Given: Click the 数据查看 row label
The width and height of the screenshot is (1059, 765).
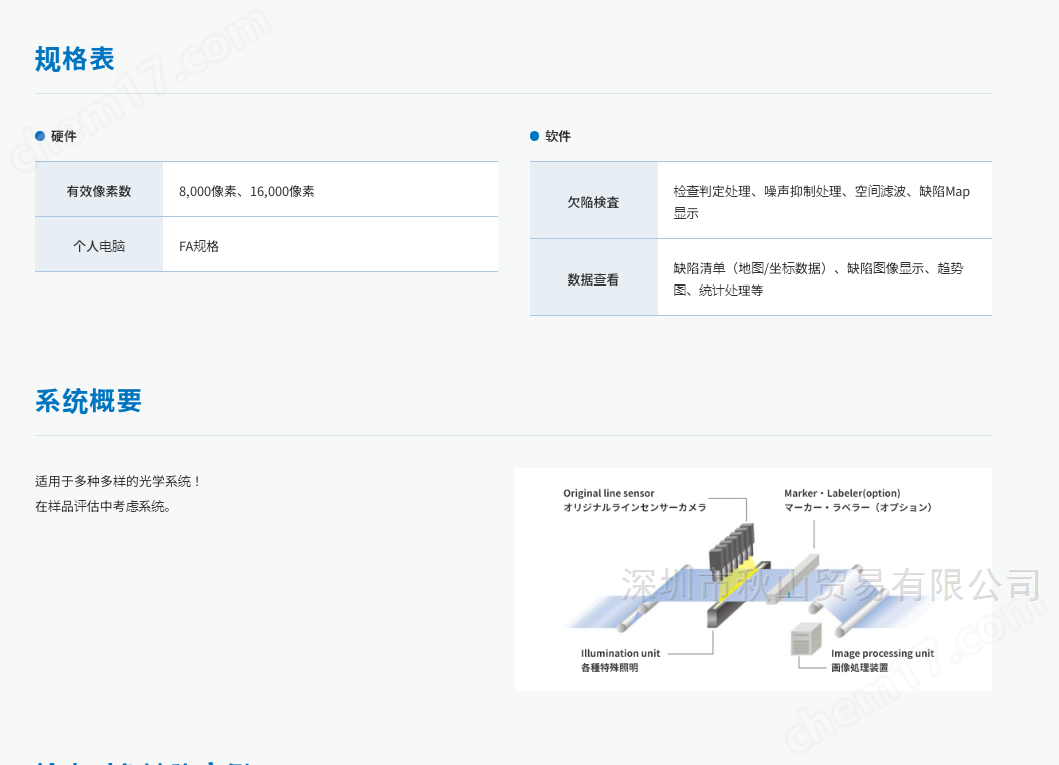Looking at the screenshot, I should [x=594, y=280].
